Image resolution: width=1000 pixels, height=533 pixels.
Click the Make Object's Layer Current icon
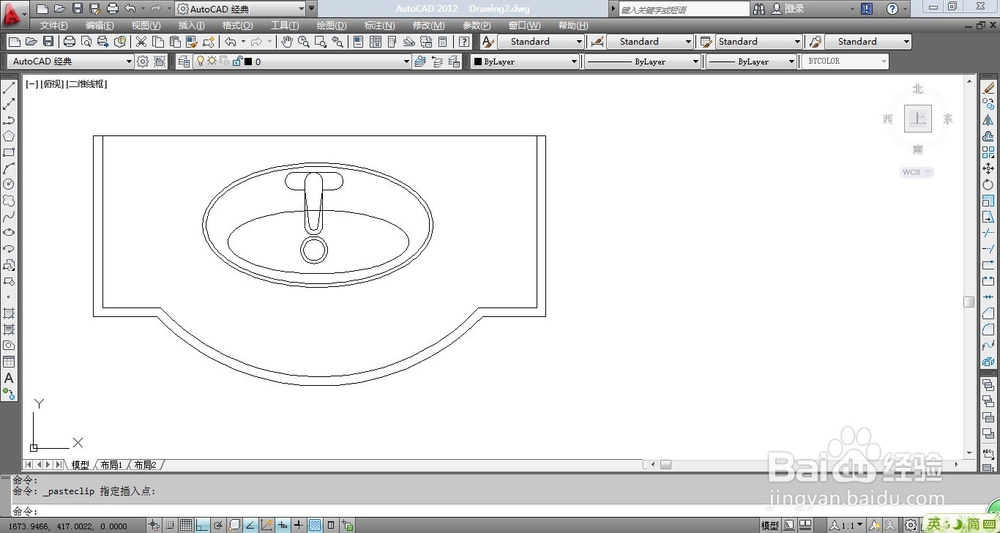(420, 61)
